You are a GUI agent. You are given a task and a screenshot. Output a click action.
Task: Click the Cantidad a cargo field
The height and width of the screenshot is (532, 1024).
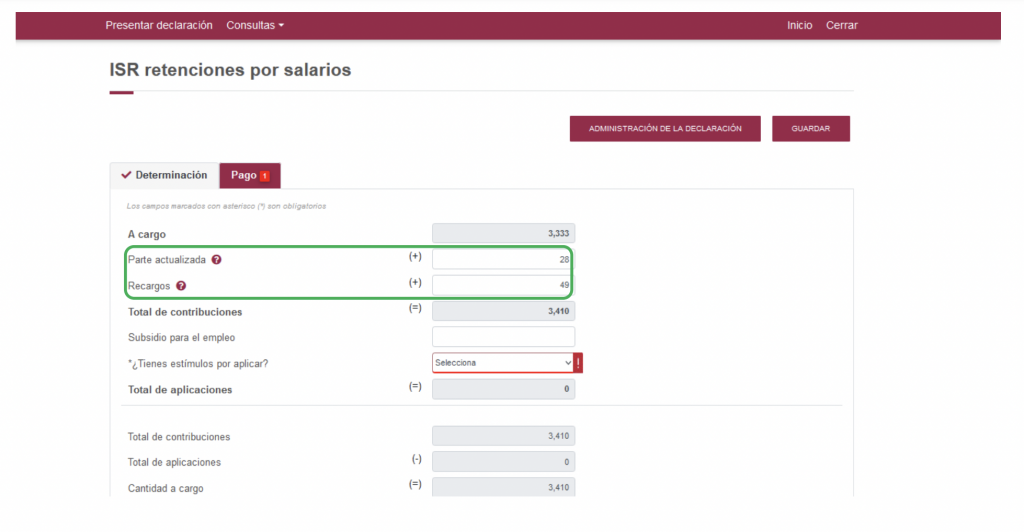coord(503,488)
